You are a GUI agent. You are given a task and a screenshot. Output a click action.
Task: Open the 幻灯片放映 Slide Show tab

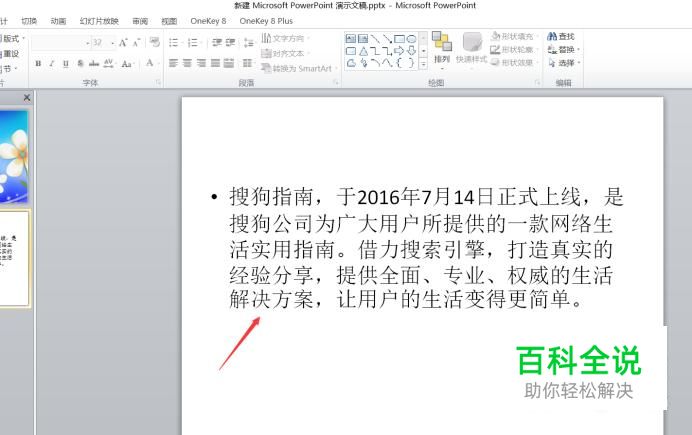point(99,21)
